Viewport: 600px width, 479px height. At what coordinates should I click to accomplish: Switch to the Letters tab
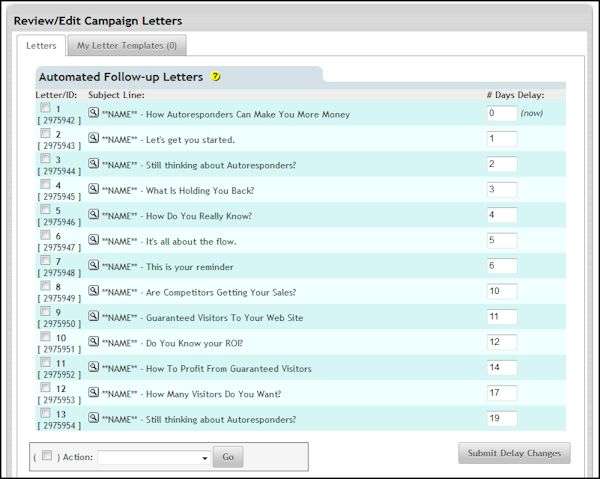[41, 46]
